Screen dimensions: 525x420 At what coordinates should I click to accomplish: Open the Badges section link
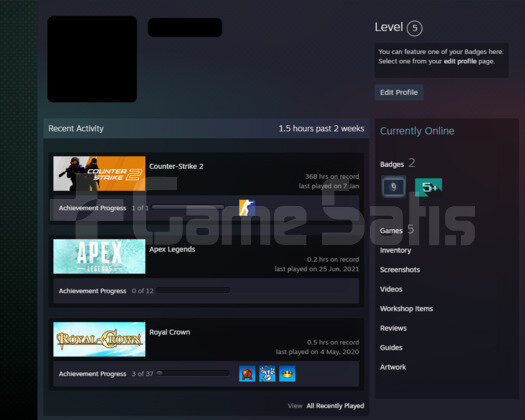(x=392, y=164)
